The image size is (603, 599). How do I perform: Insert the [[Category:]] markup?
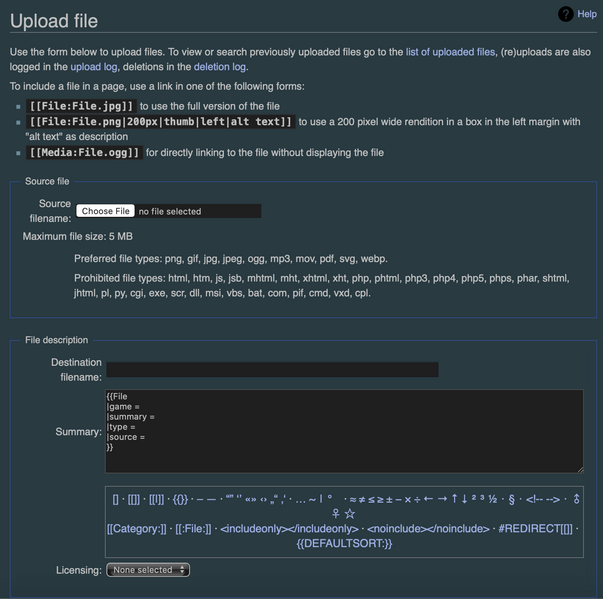click(x=136, y=528)
